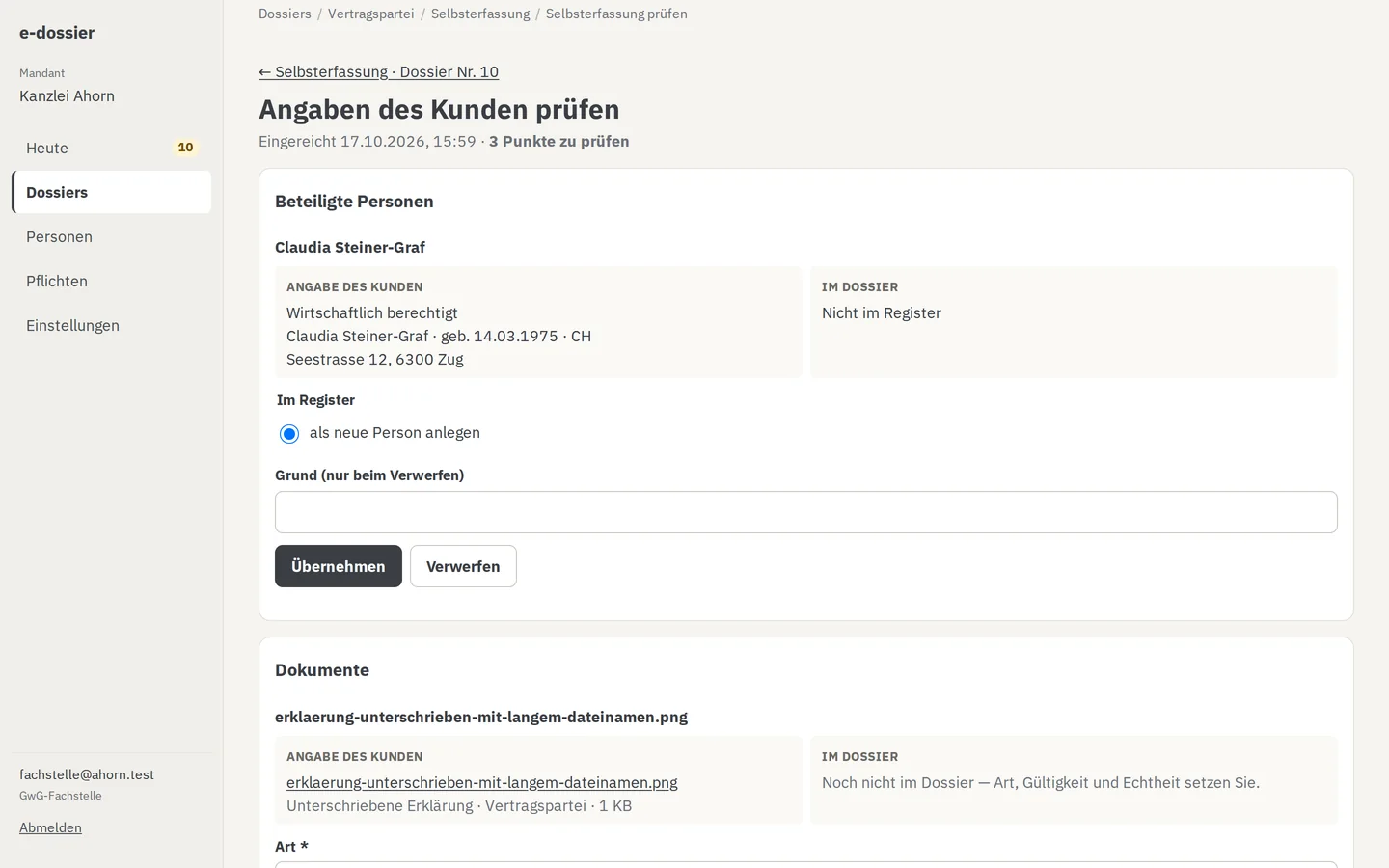Click the 'Dokumente' section heading
Screen dimensions: 1389x868
pos(322,670)
